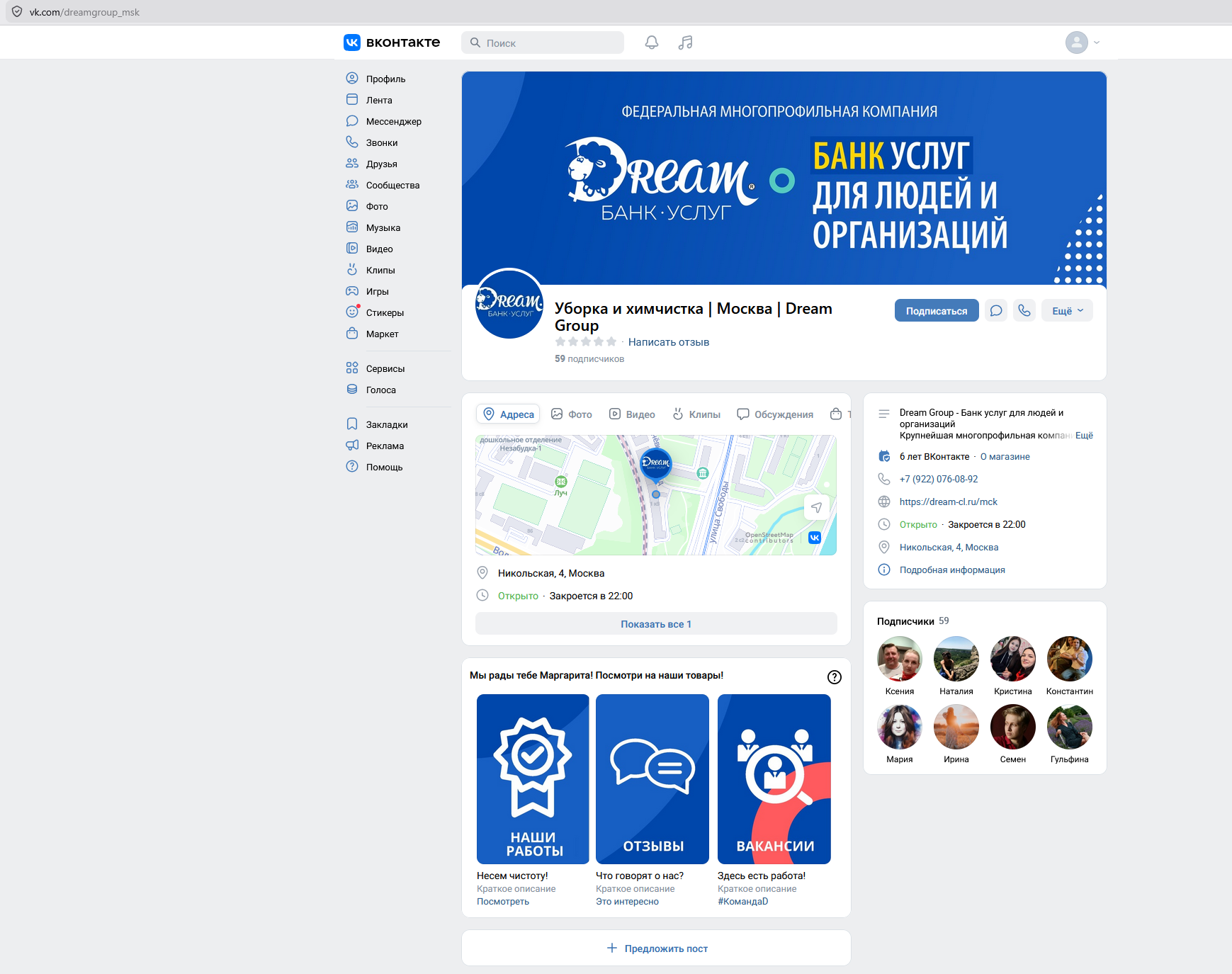This screenshot has width=1232, height=974.
Task: Click Предложить пост button
Action: (656, 948)
